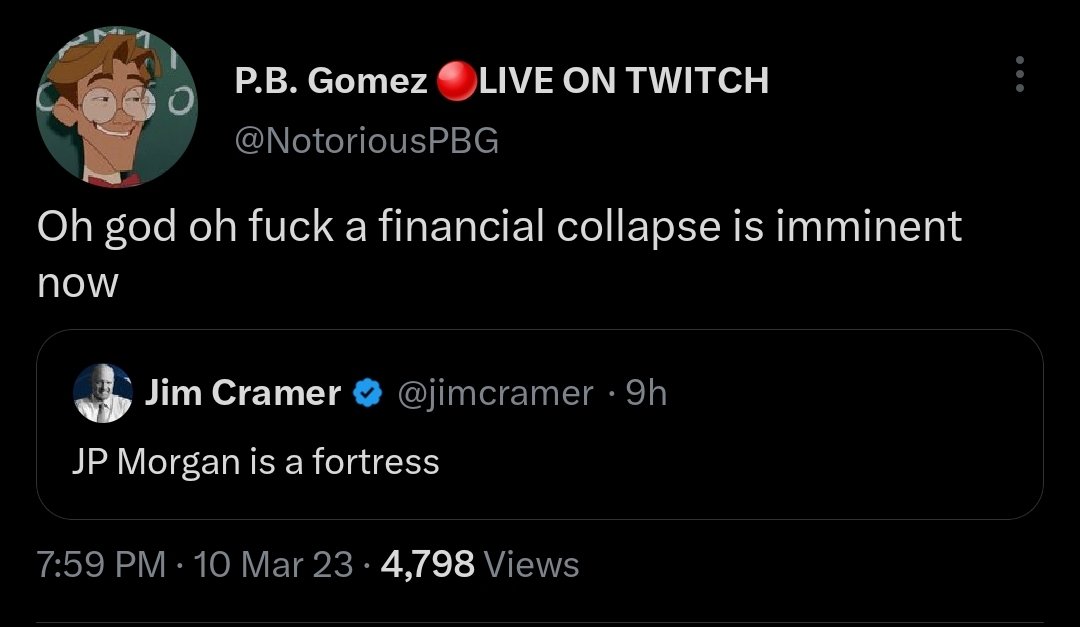Click the P.B. Gomez display name
The image size is (1080, 627).
point(331,81)
